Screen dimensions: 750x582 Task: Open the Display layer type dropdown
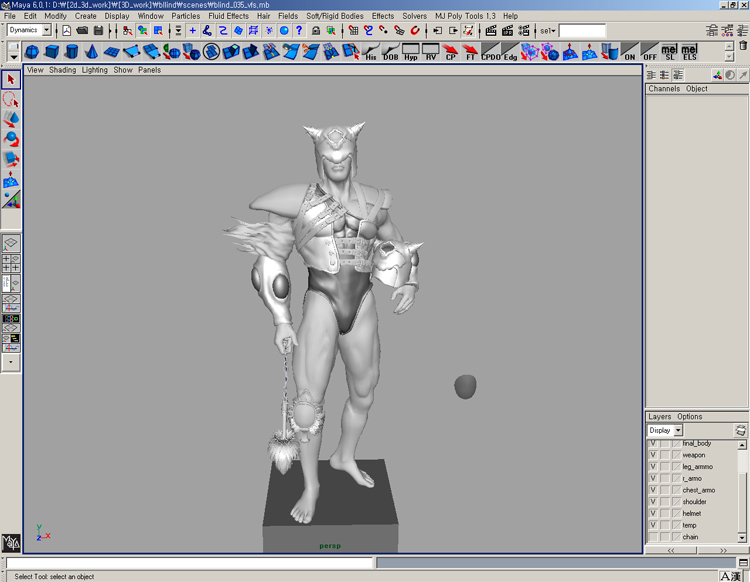[x=677, y=431]
